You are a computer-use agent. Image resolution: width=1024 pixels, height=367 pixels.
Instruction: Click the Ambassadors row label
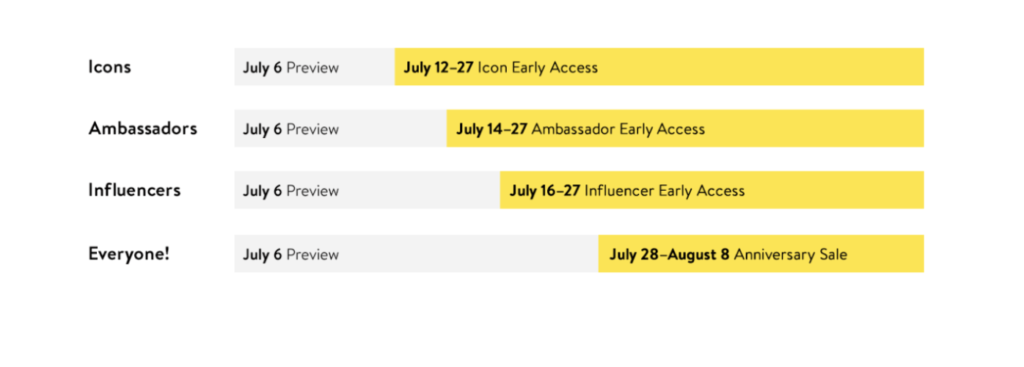tap(142, 128)
